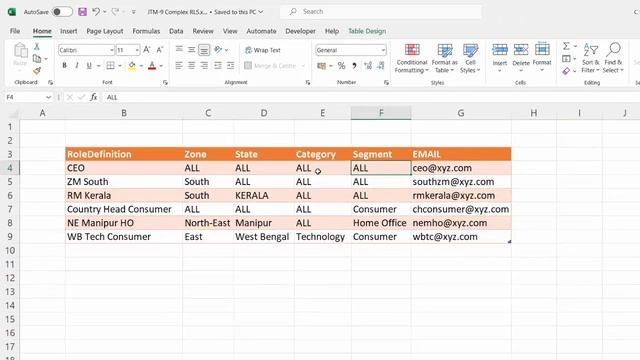Click Increase Indent icon

point(231,65)
